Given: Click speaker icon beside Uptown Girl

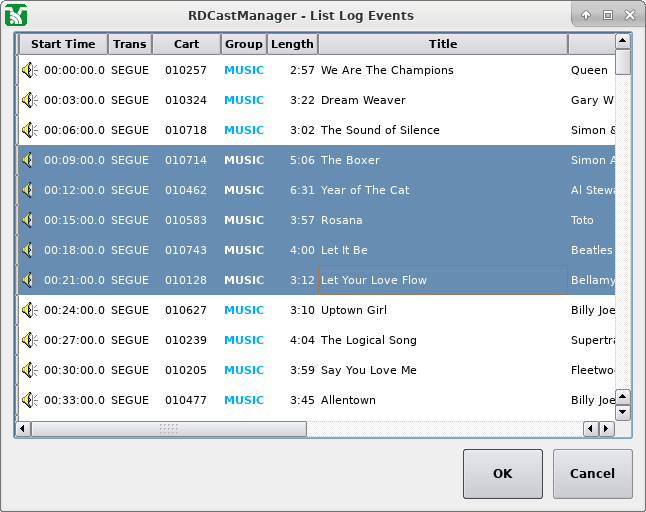Looking at the screenshot, I should pos(29,310).
